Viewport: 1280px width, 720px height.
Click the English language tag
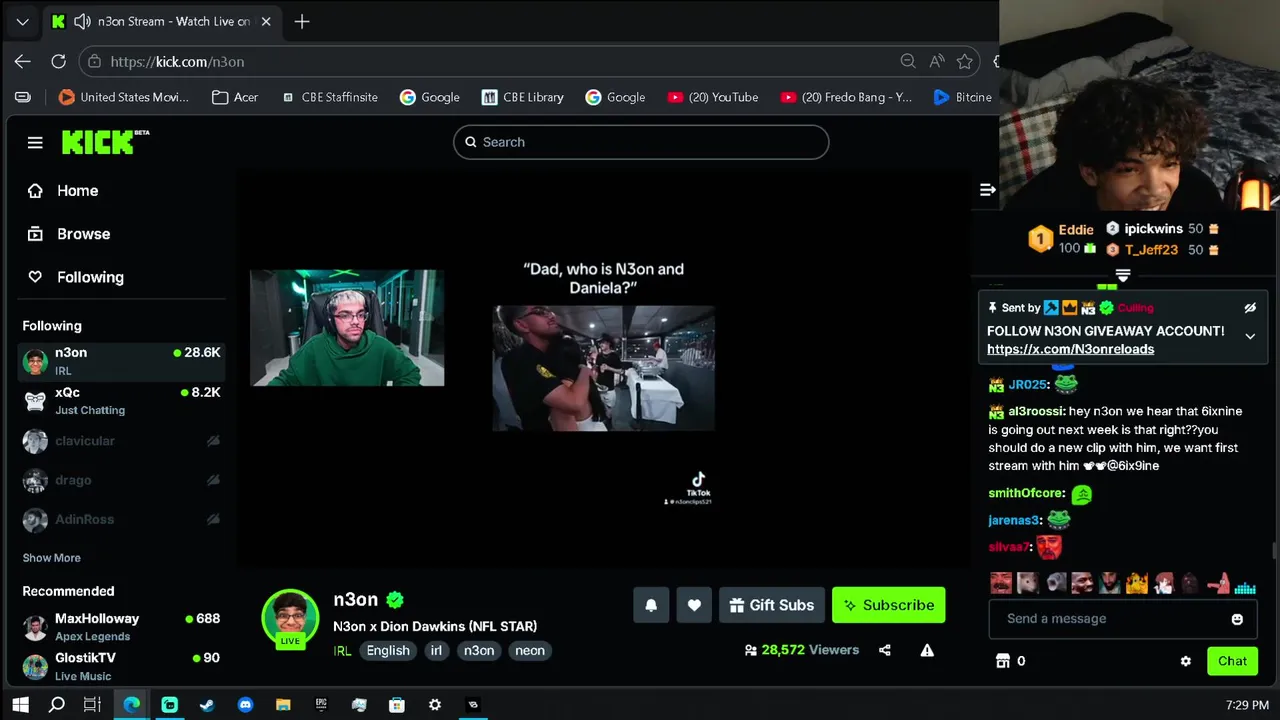(x=388, y=650)
